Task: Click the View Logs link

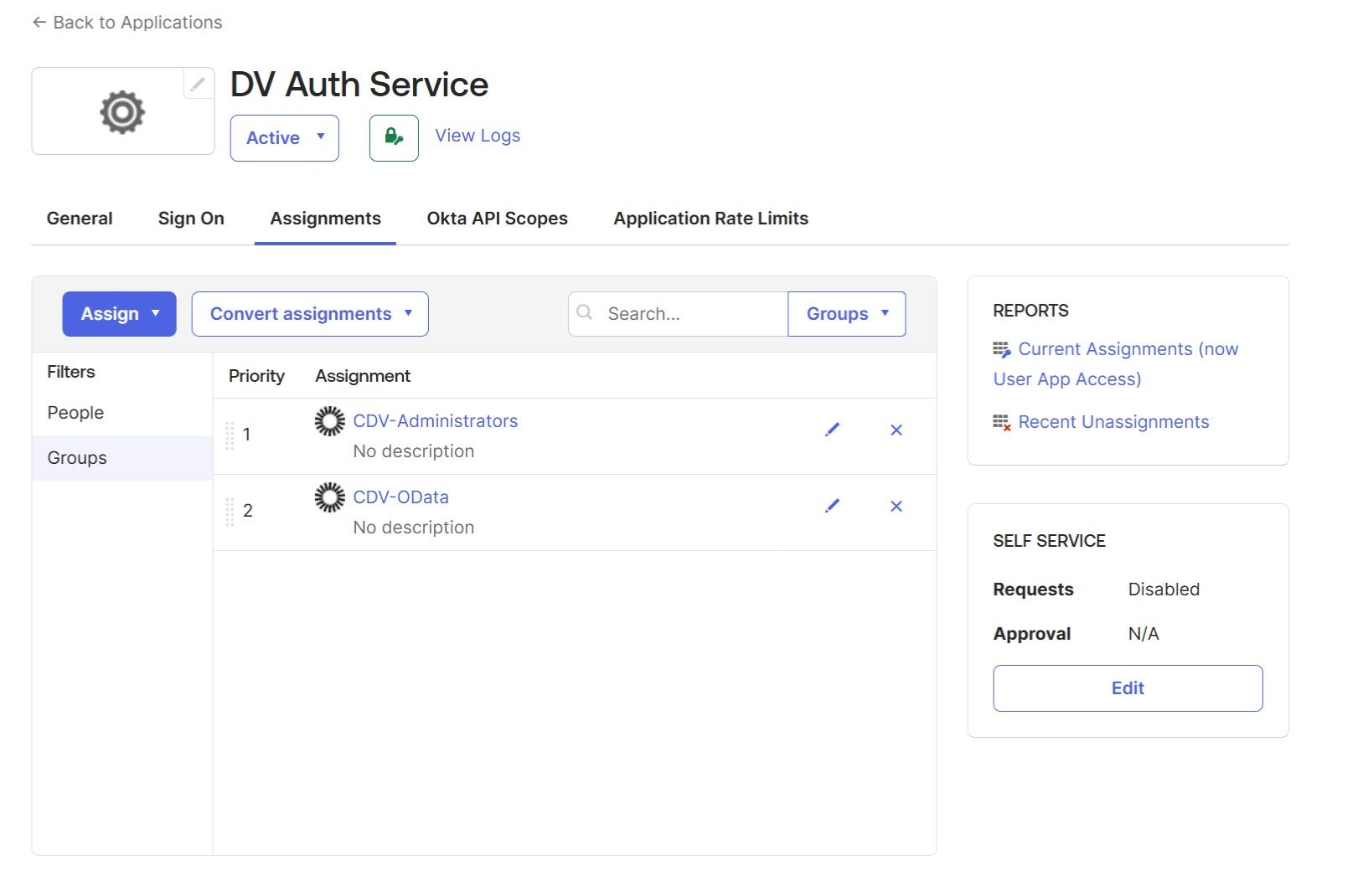Action: 478,136
